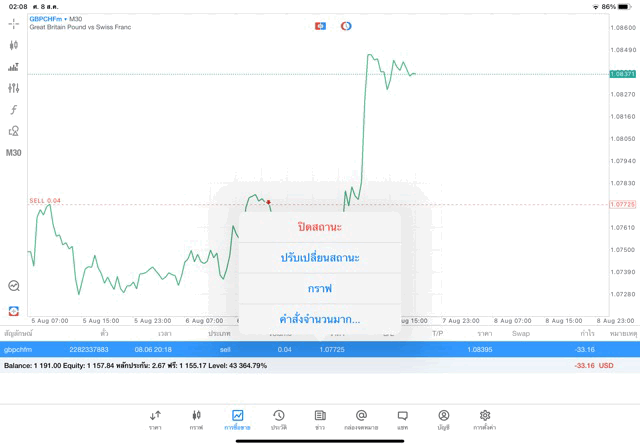Open the trade order bar-chart icon
Image resolution: width=640 pixels, height=447 pixels.
click(14, 67)
